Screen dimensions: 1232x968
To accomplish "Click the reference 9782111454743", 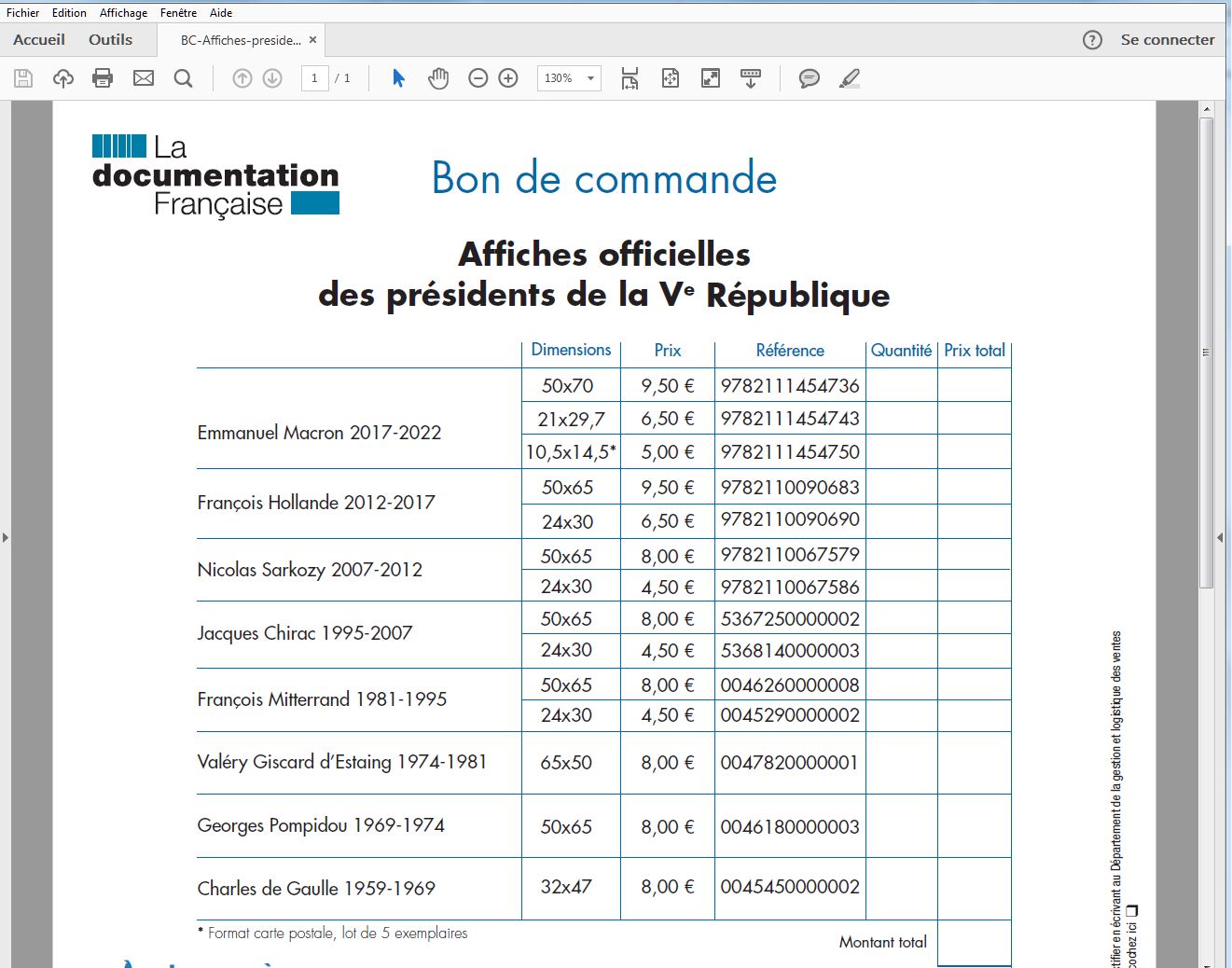I will [790, 419].
